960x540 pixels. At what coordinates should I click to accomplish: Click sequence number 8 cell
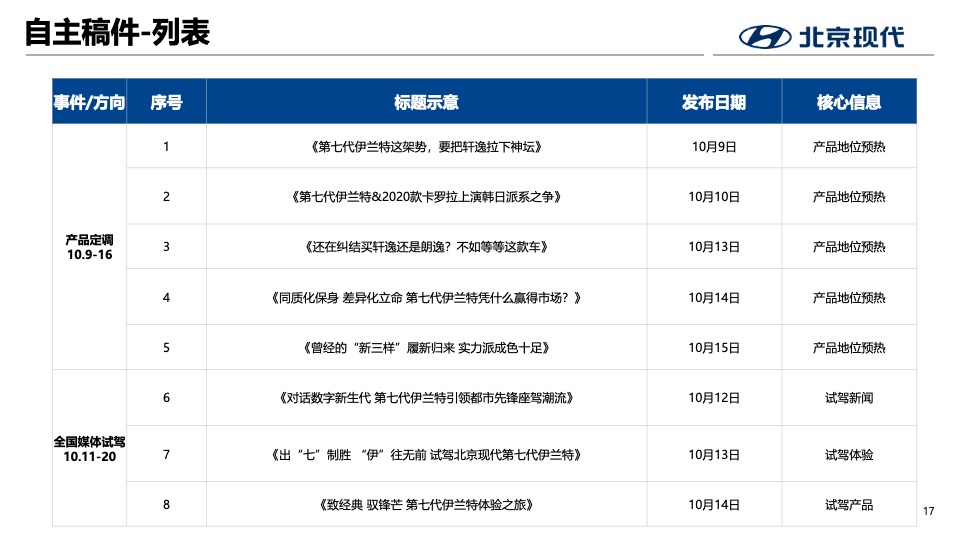pyautogui.click(x=167, y=504)
